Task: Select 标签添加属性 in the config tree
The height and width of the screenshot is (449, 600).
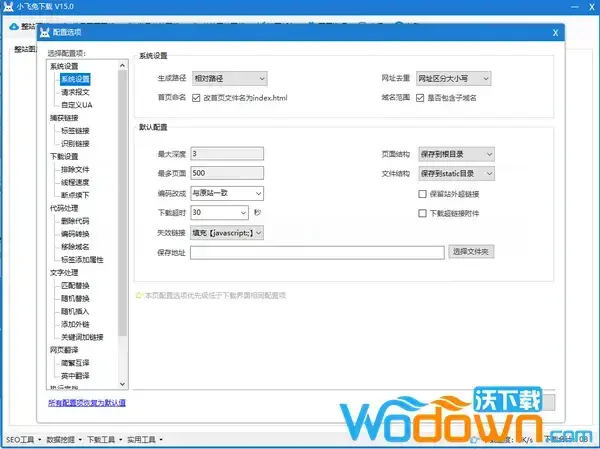Action: [x=82, y=260]
